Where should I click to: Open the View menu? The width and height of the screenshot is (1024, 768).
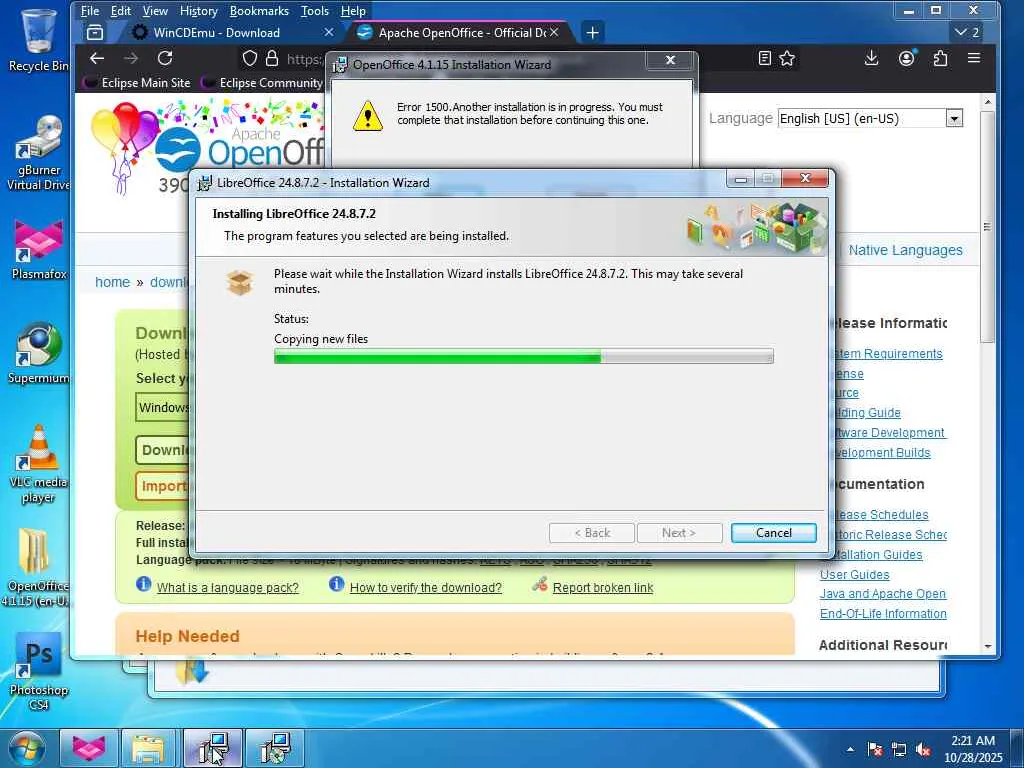pos(155,10)
